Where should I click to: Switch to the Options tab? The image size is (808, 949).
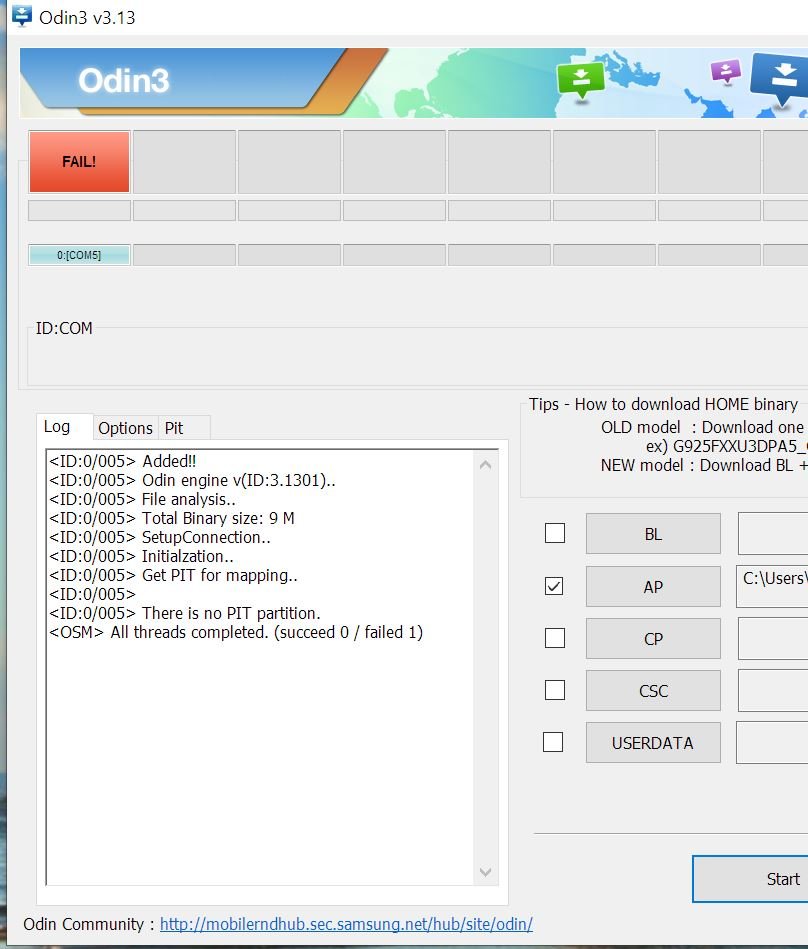[125, 428]
